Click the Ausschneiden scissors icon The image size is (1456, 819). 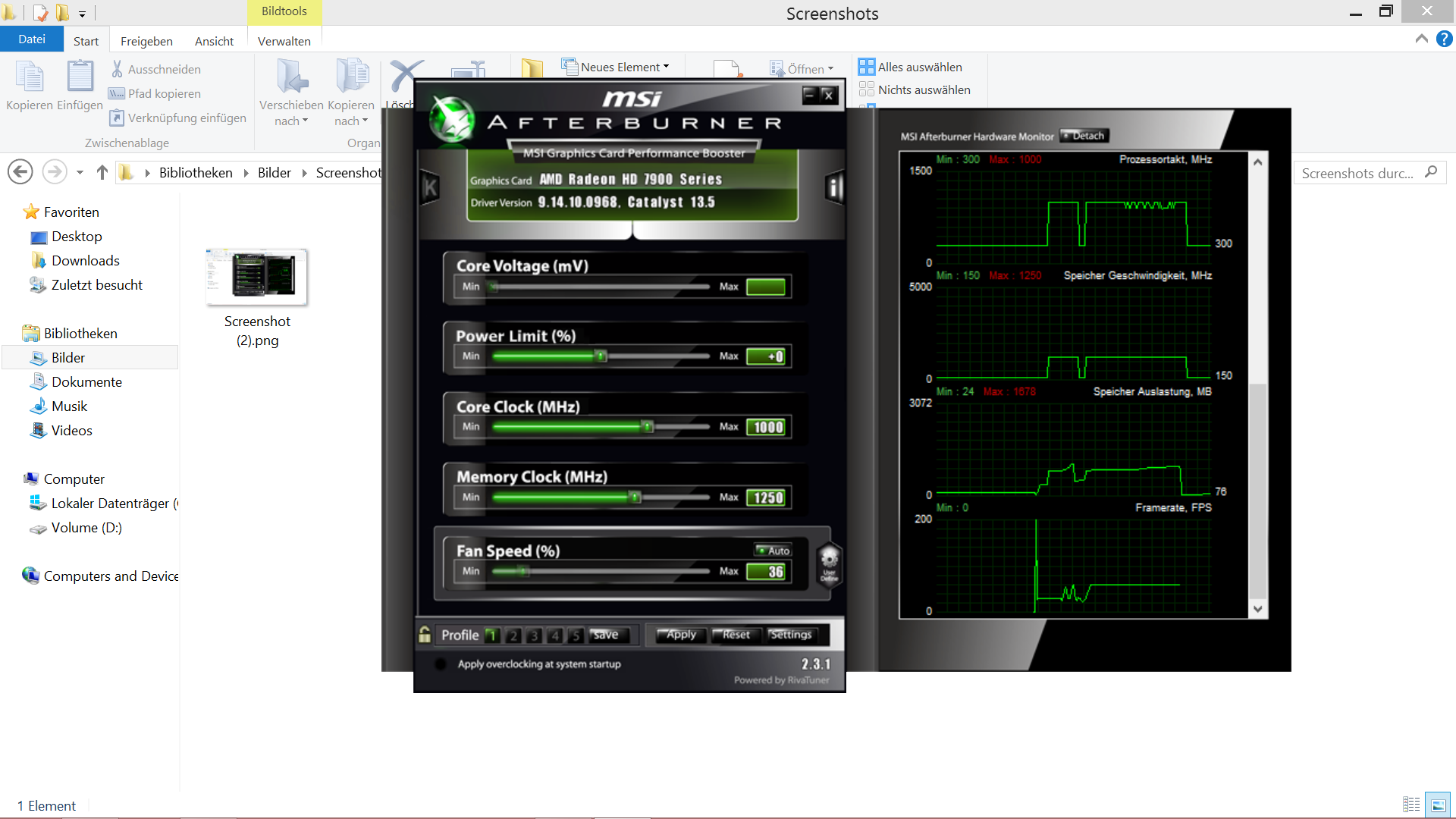tap(118, 69)
